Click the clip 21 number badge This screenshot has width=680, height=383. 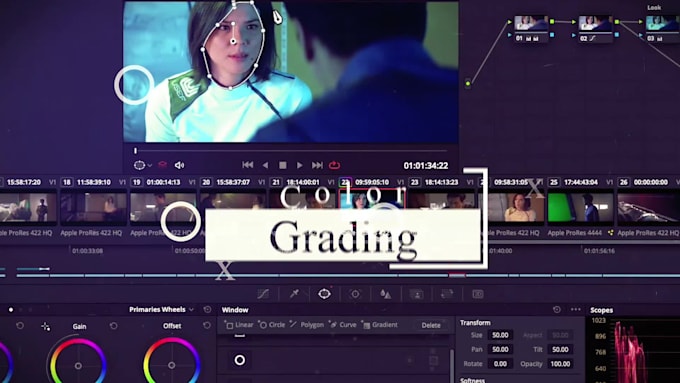[x=276, y=182]
